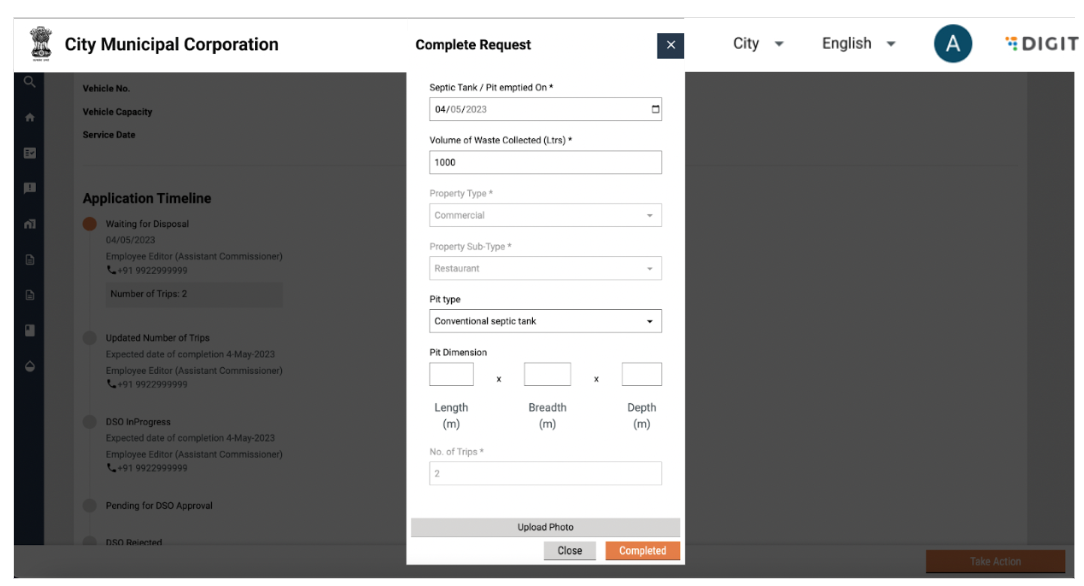
Task: Open the English language dropdown
Action: pyautogui.click(x=858, y=44)
